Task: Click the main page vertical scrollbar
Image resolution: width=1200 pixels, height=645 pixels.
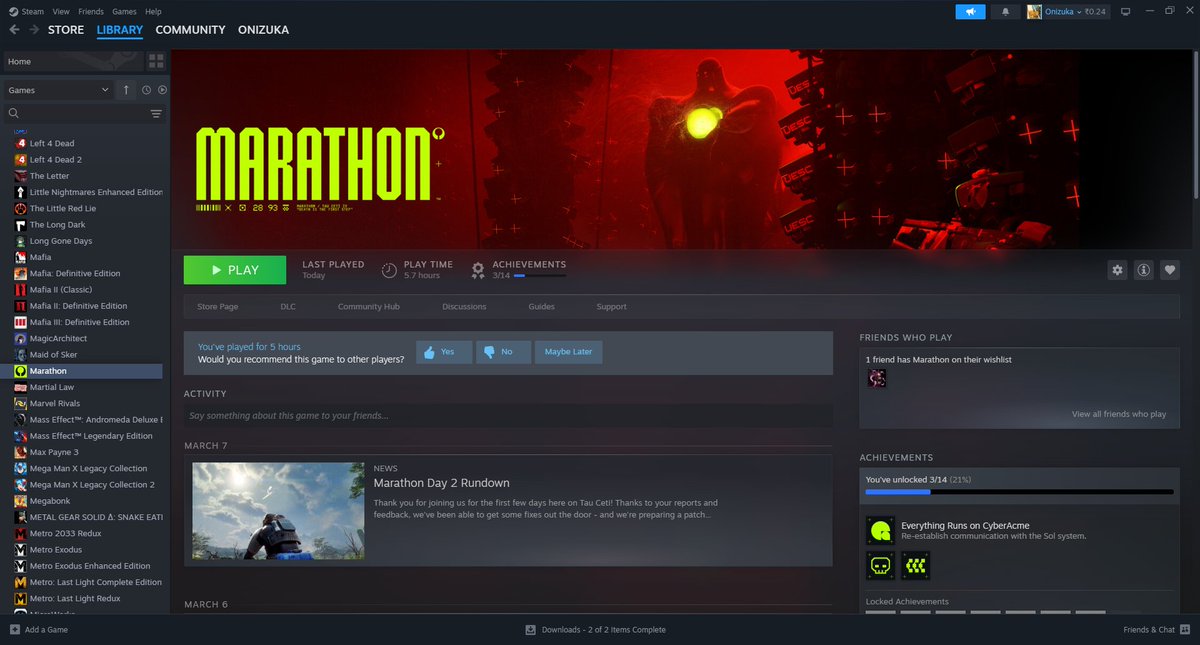Action: pyautogui.click(x=1194, y=125)
